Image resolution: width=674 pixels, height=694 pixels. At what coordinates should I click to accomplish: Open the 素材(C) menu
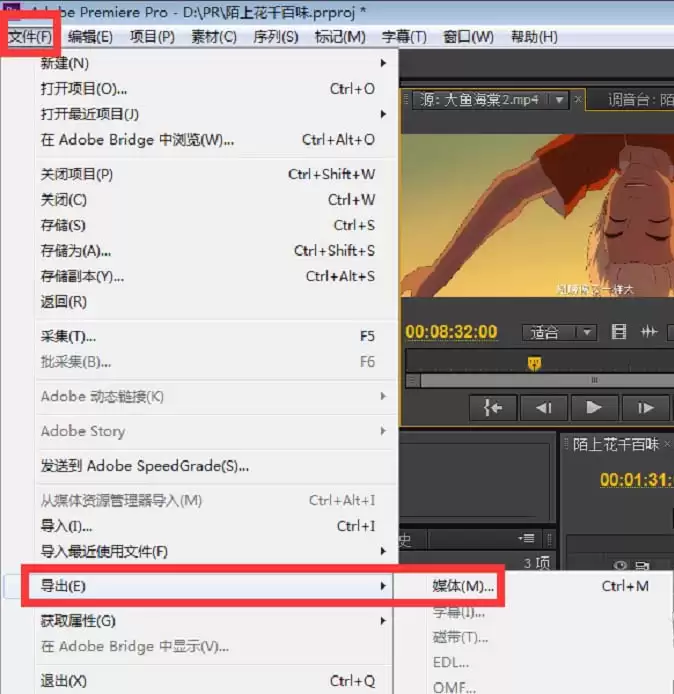(x=214, y=37)
